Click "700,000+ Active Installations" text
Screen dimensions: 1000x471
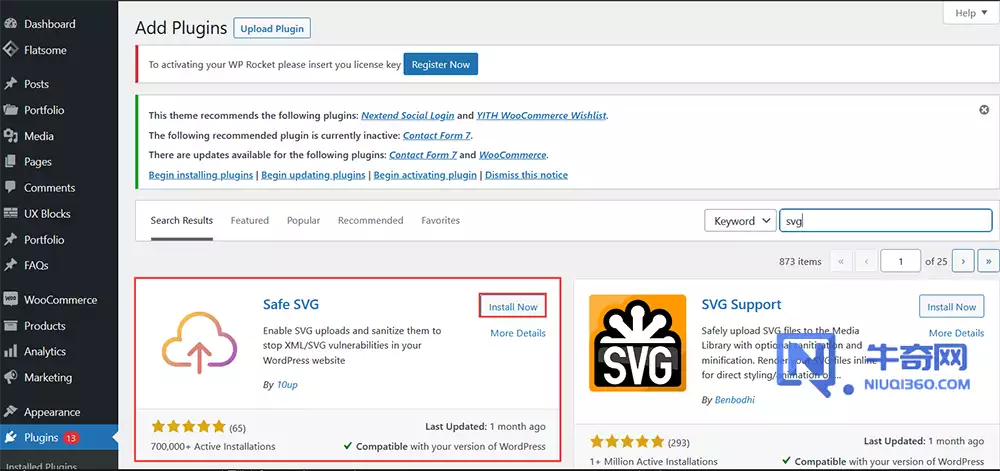pos(213,446)
